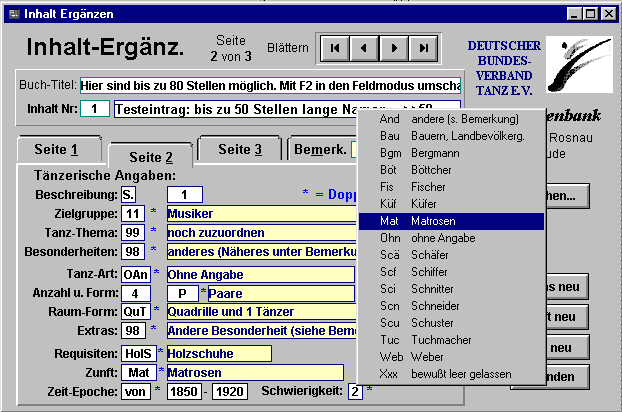The width and height of the screenshot is (622, 412).
Task: Go to previous page arrow button
Action: 364,48
